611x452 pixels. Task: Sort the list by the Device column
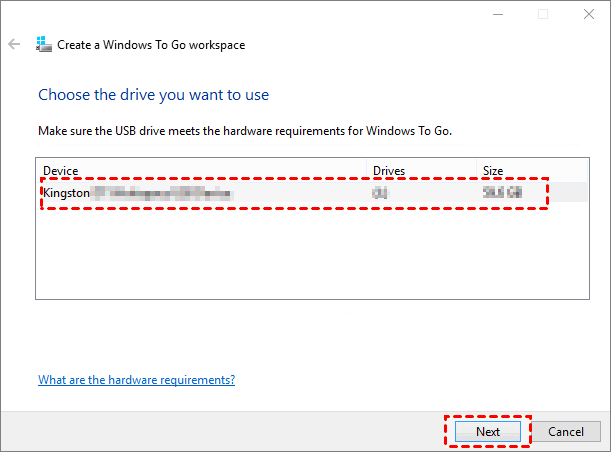(200, 171)
